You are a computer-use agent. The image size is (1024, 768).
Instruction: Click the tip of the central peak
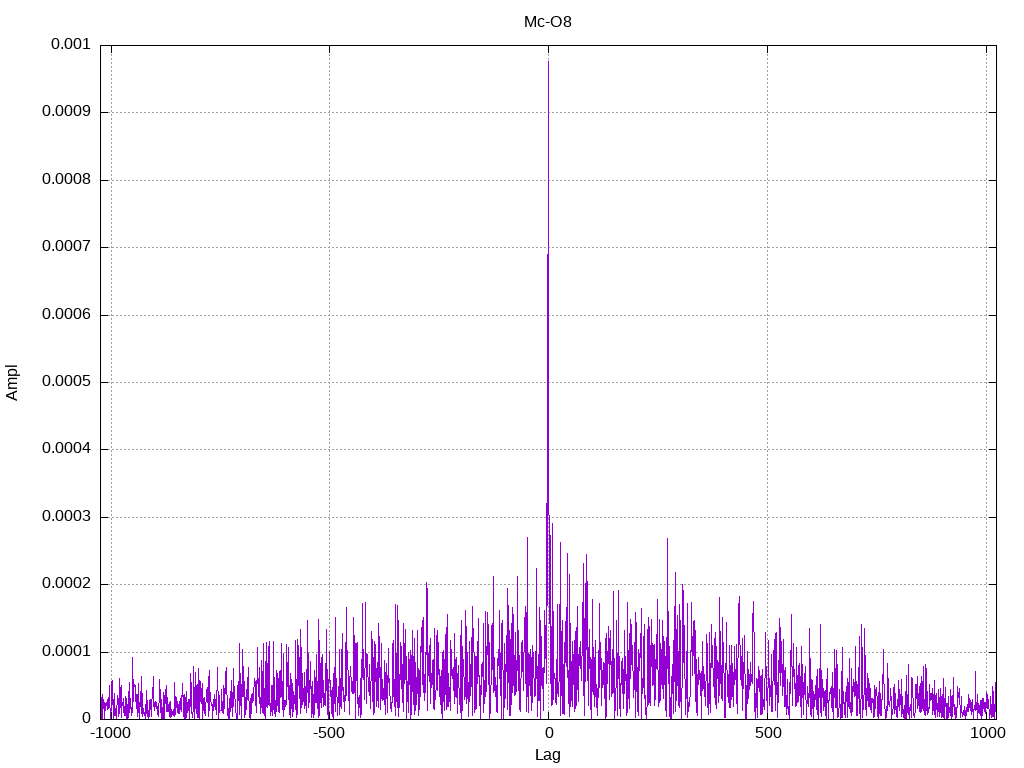click(x=548, y=62)
